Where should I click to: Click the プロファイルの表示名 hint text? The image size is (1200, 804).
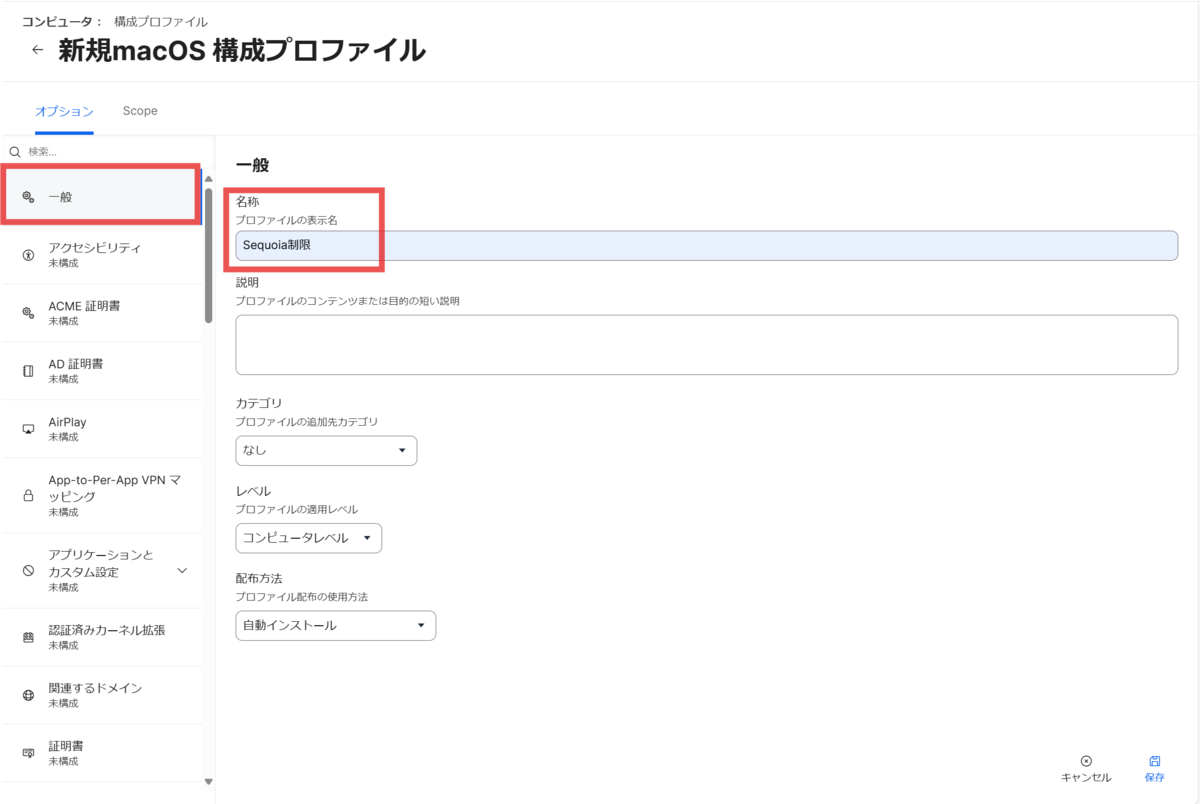287,219
